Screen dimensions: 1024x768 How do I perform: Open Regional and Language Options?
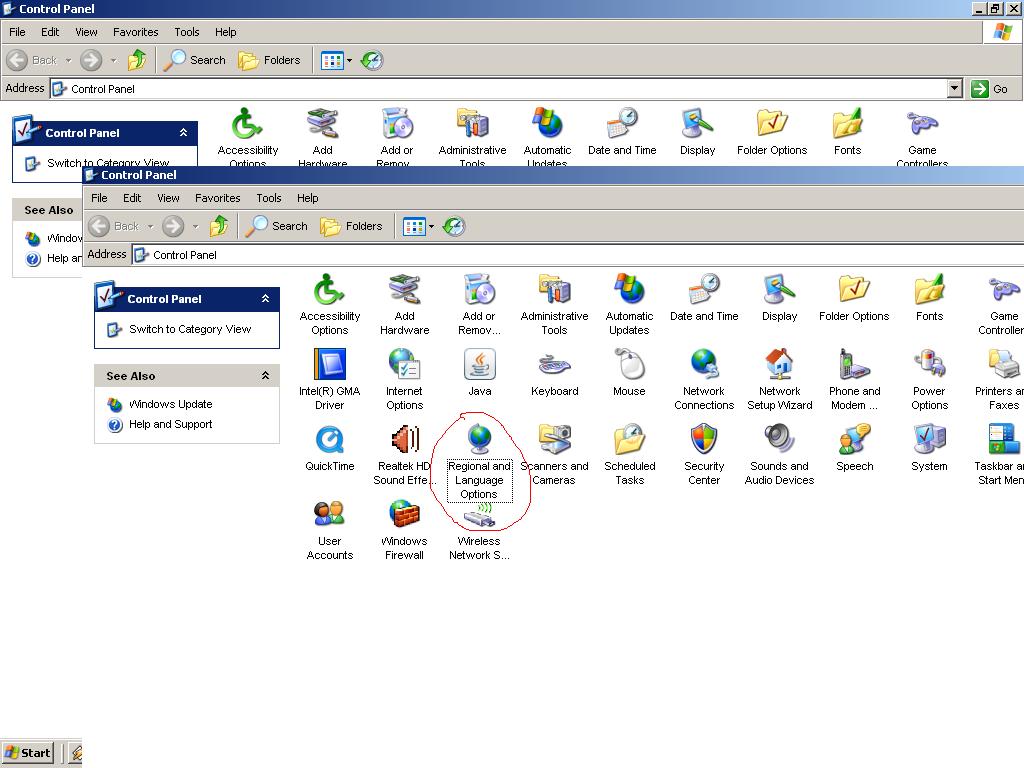tap(479, 461)
